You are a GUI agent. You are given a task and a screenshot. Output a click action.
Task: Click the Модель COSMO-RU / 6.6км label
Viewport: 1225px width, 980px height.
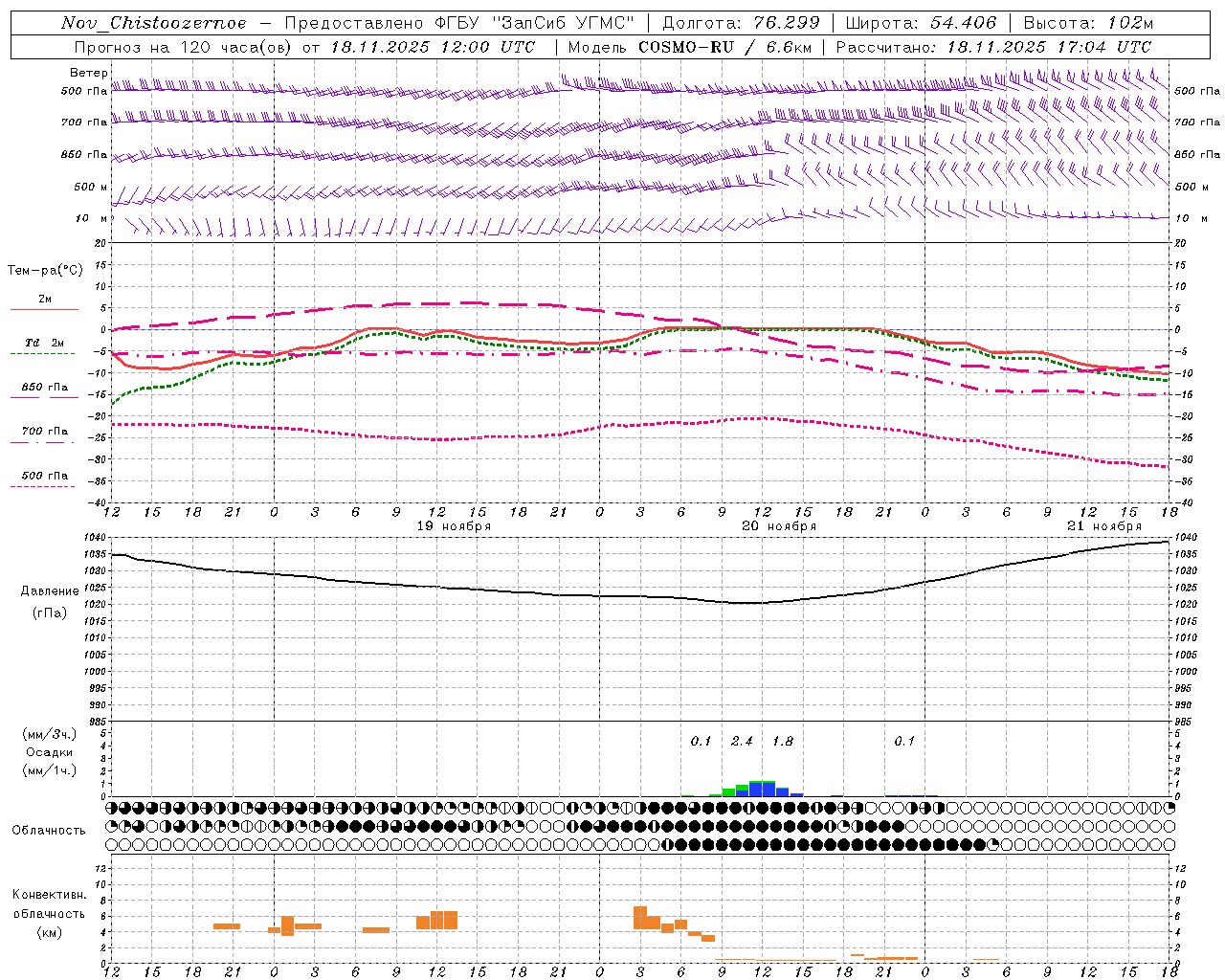click(690, 47)
